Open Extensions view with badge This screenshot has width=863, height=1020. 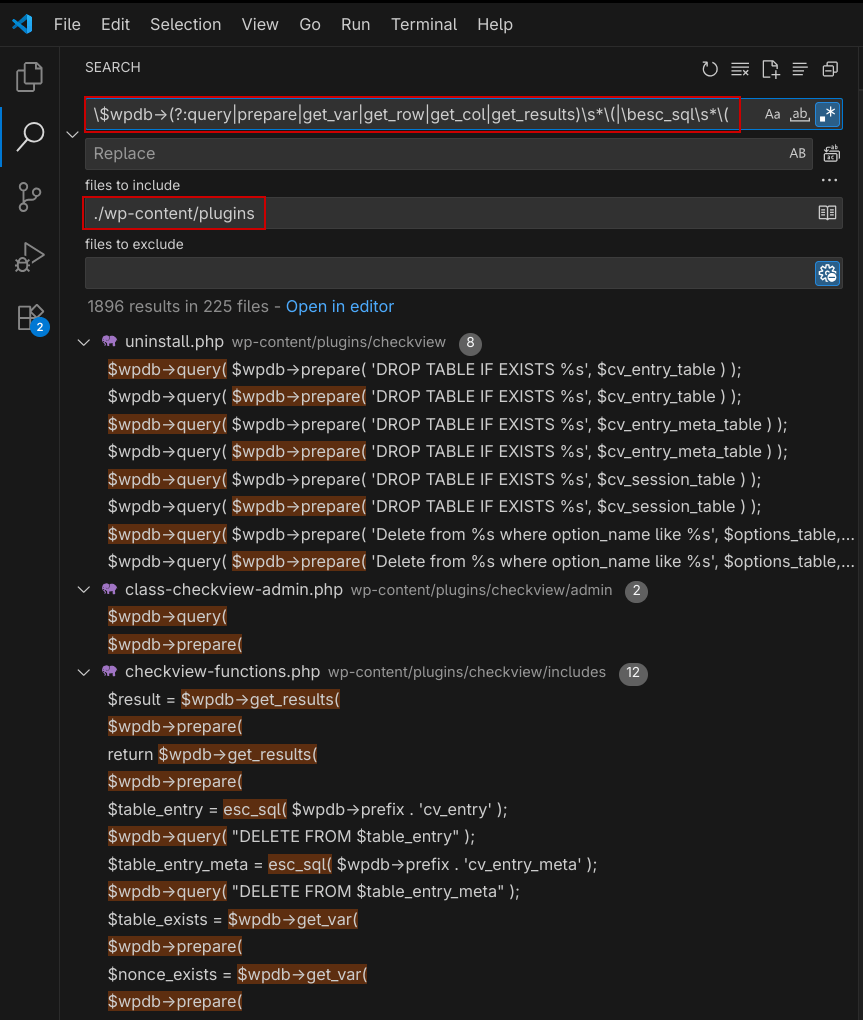[x=30, y=317]
